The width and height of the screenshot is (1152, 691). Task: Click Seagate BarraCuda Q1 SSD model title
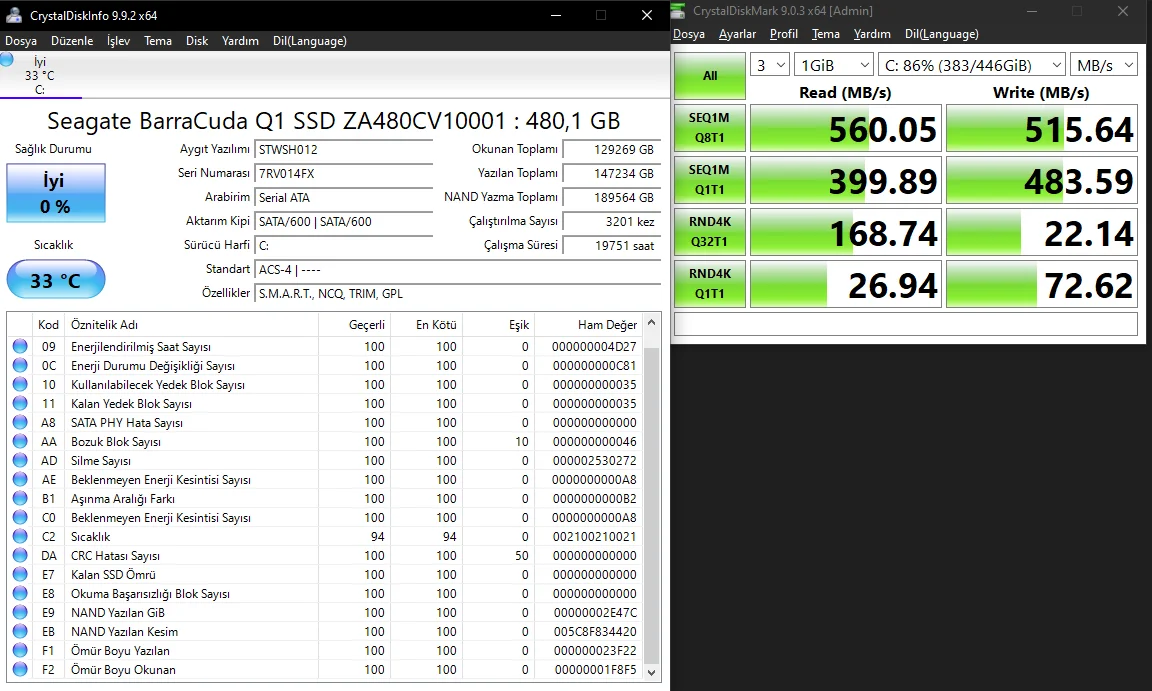tap(334, 120)
